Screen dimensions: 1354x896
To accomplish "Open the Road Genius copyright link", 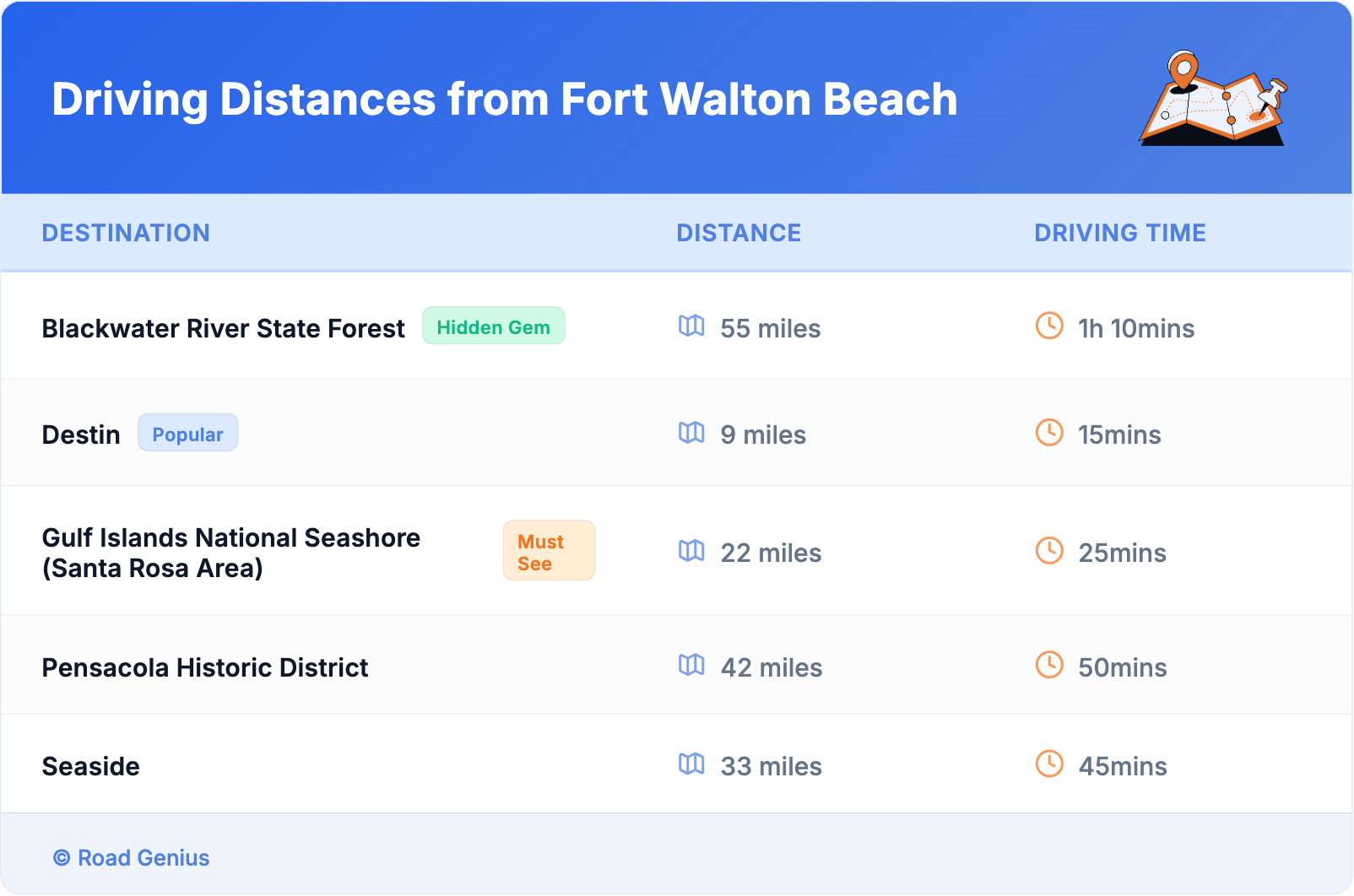I will coord(132,858).
